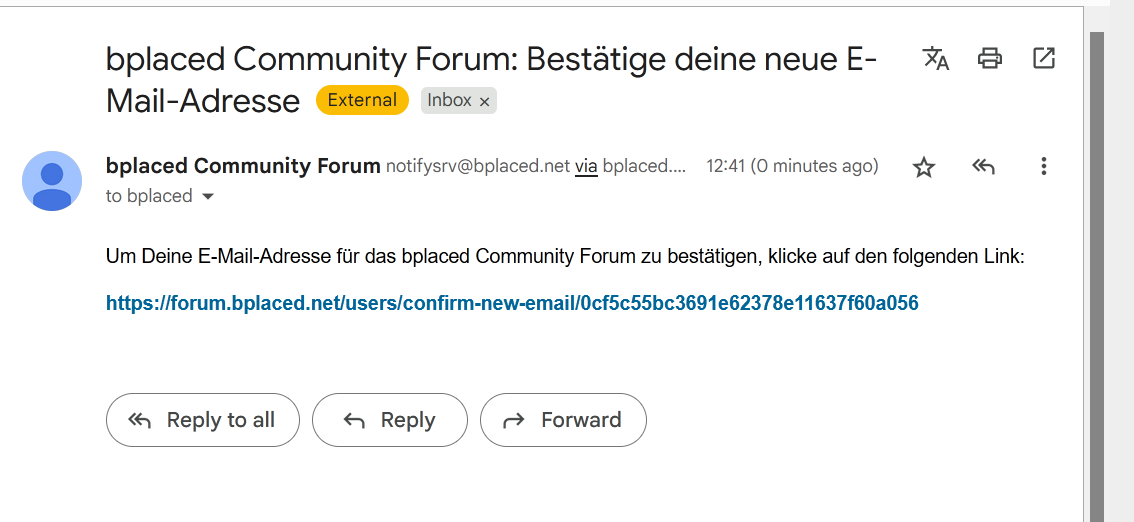Click the bold sender name bplaced Community Forum
The height and width of the screenshot is (522, 1134).
(243, 166)
